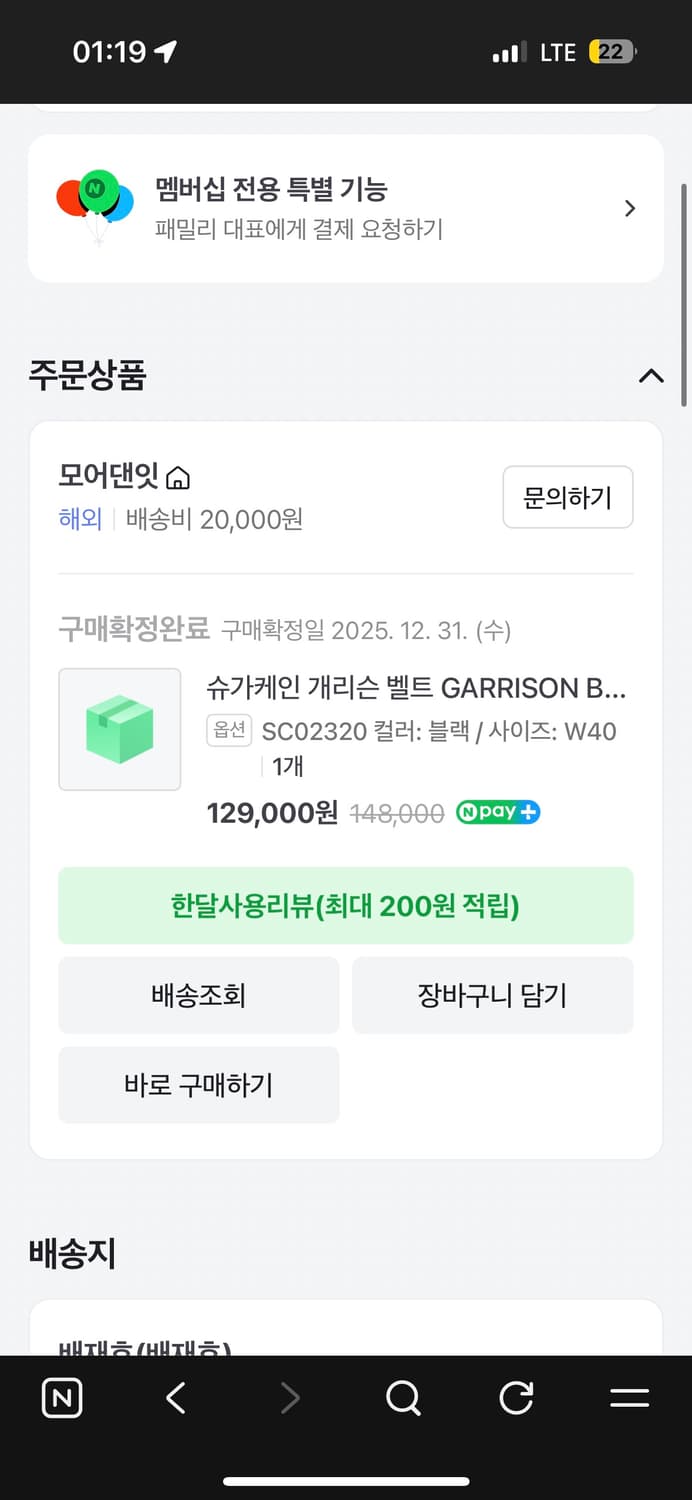The width and height of the screenshot is (692, 1500).
Task: Open search from the bottom toolbar
Action: [x=402, y=1398]
